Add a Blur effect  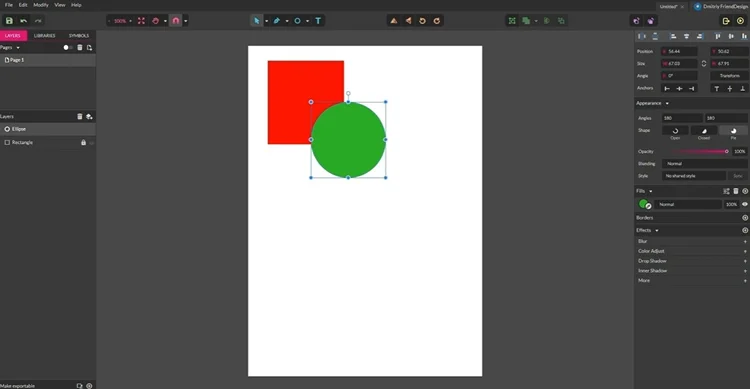click(x=745, y=242)
